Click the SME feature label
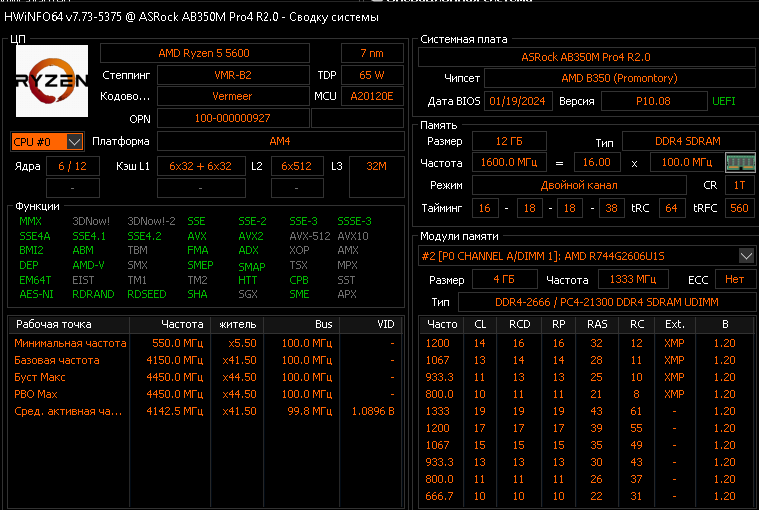The width and height of the screenshot is (759, 510). point(299,294)
